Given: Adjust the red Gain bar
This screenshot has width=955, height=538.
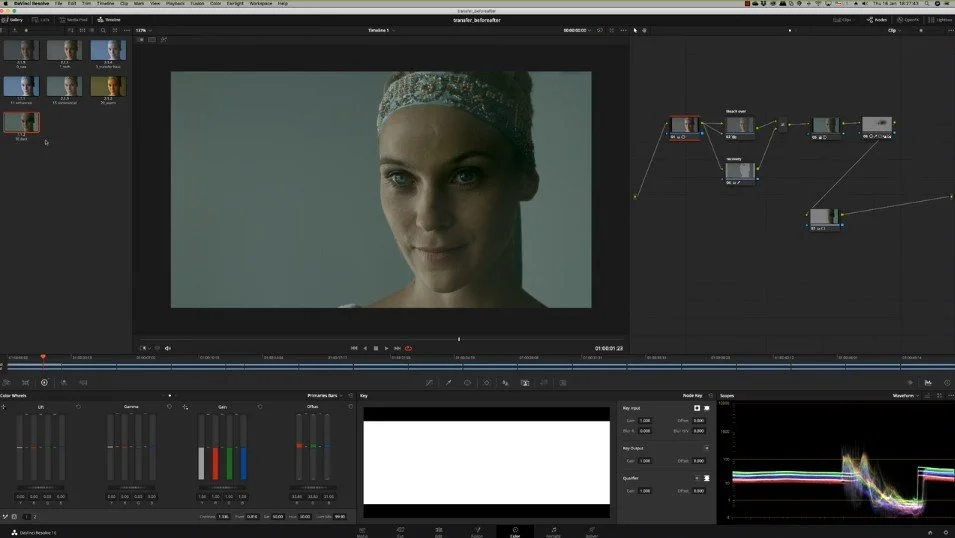Looking at the screenshot, I should click(x=216, y=447).
